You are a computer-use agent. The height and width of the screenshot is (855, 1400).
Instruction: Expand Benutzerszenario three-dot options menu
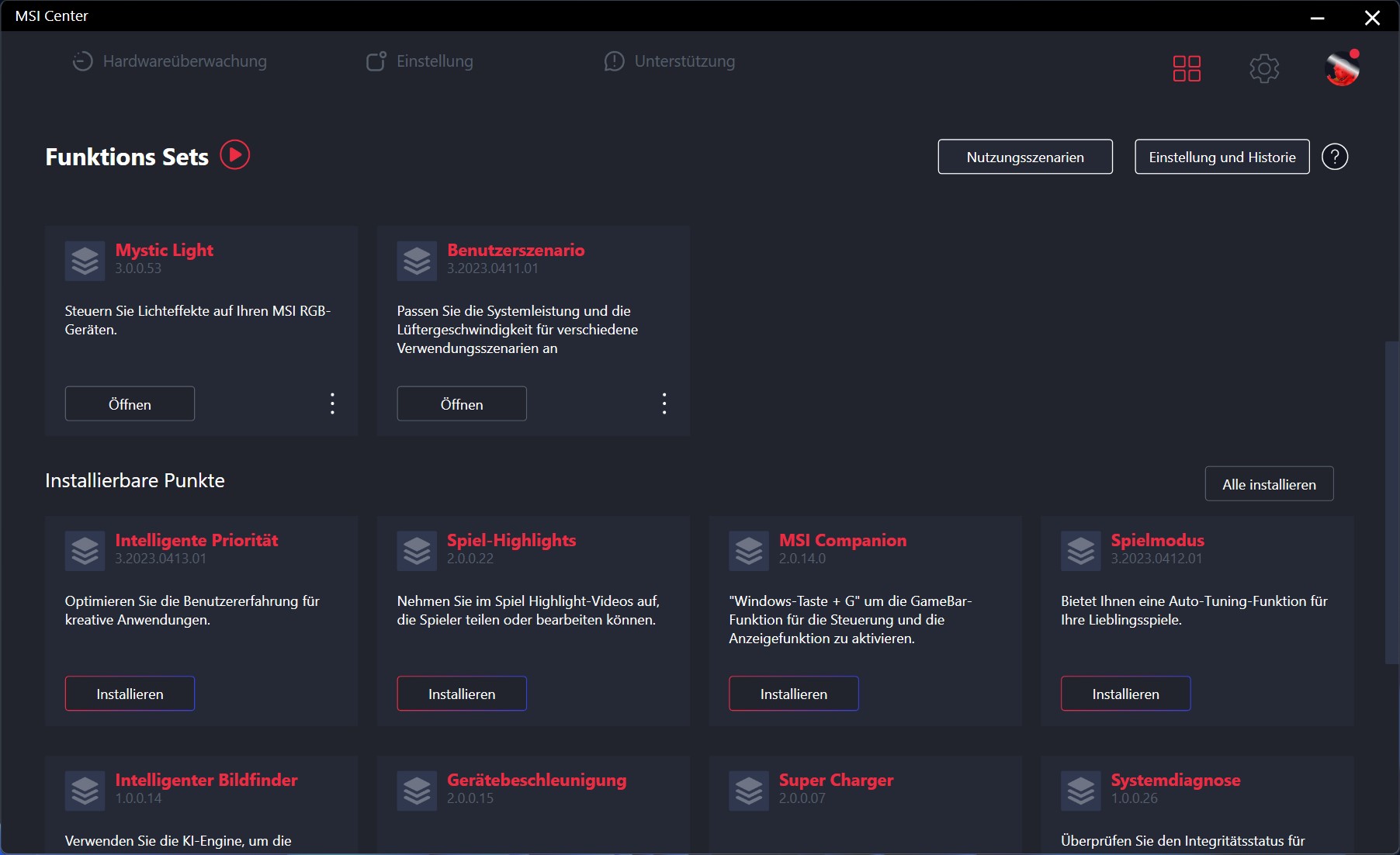[x=664, y=403]
